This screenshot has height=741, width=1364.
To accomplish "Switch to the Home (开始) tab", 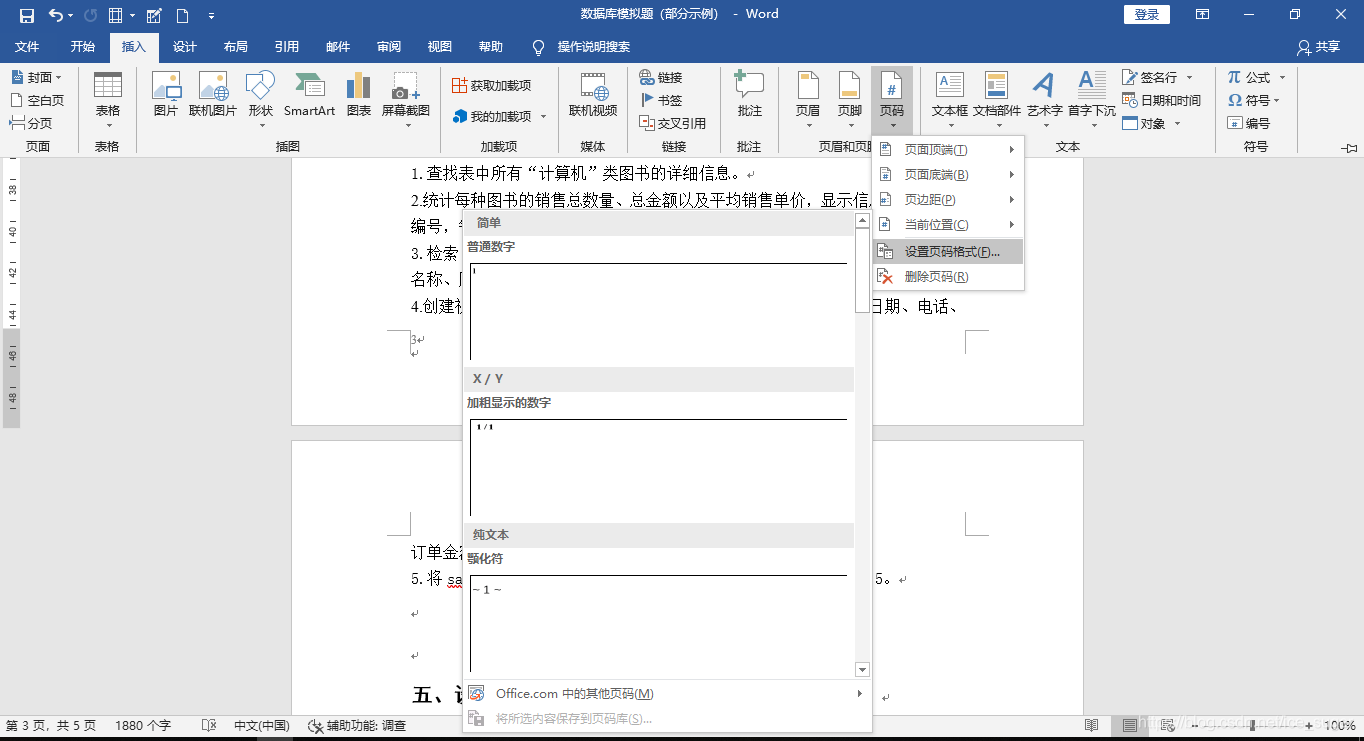I will coord(83,47).
